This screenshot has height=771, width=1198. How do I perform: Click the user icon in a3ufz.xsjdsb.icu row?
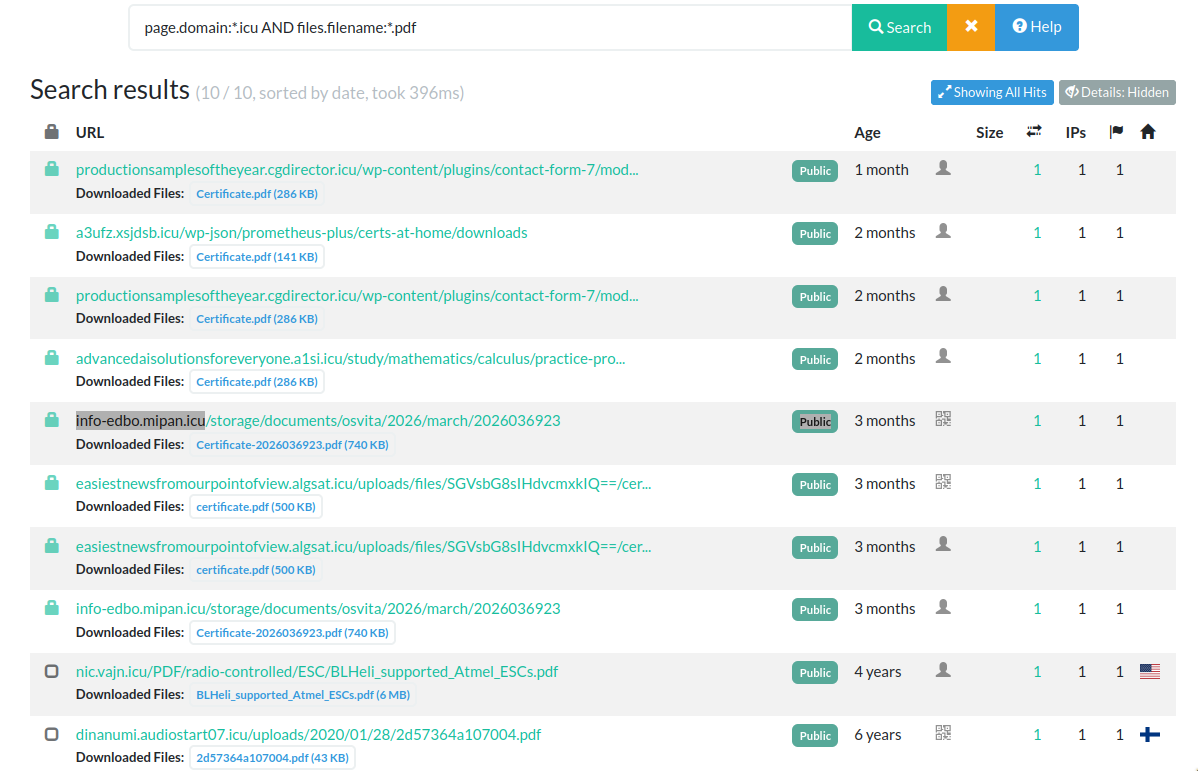coord(944,231)
